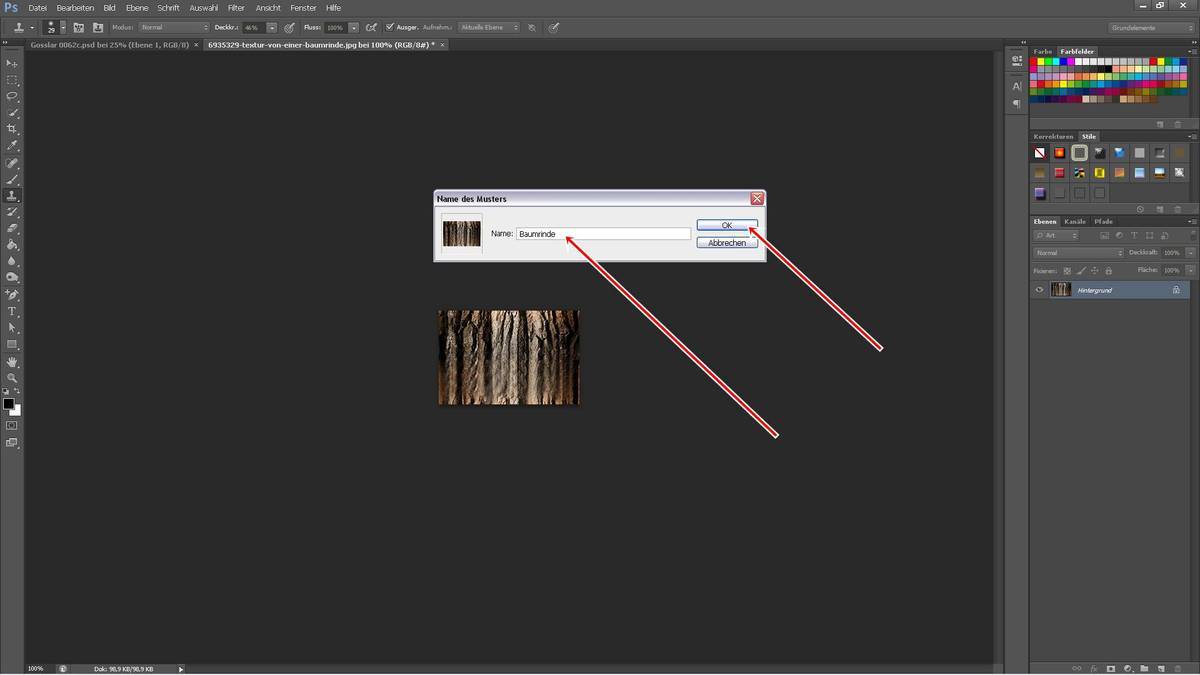Viewport: 1200px width, 675px height.
Task: Select the Paint Bucket tool
Action: (x=12, y=245)
